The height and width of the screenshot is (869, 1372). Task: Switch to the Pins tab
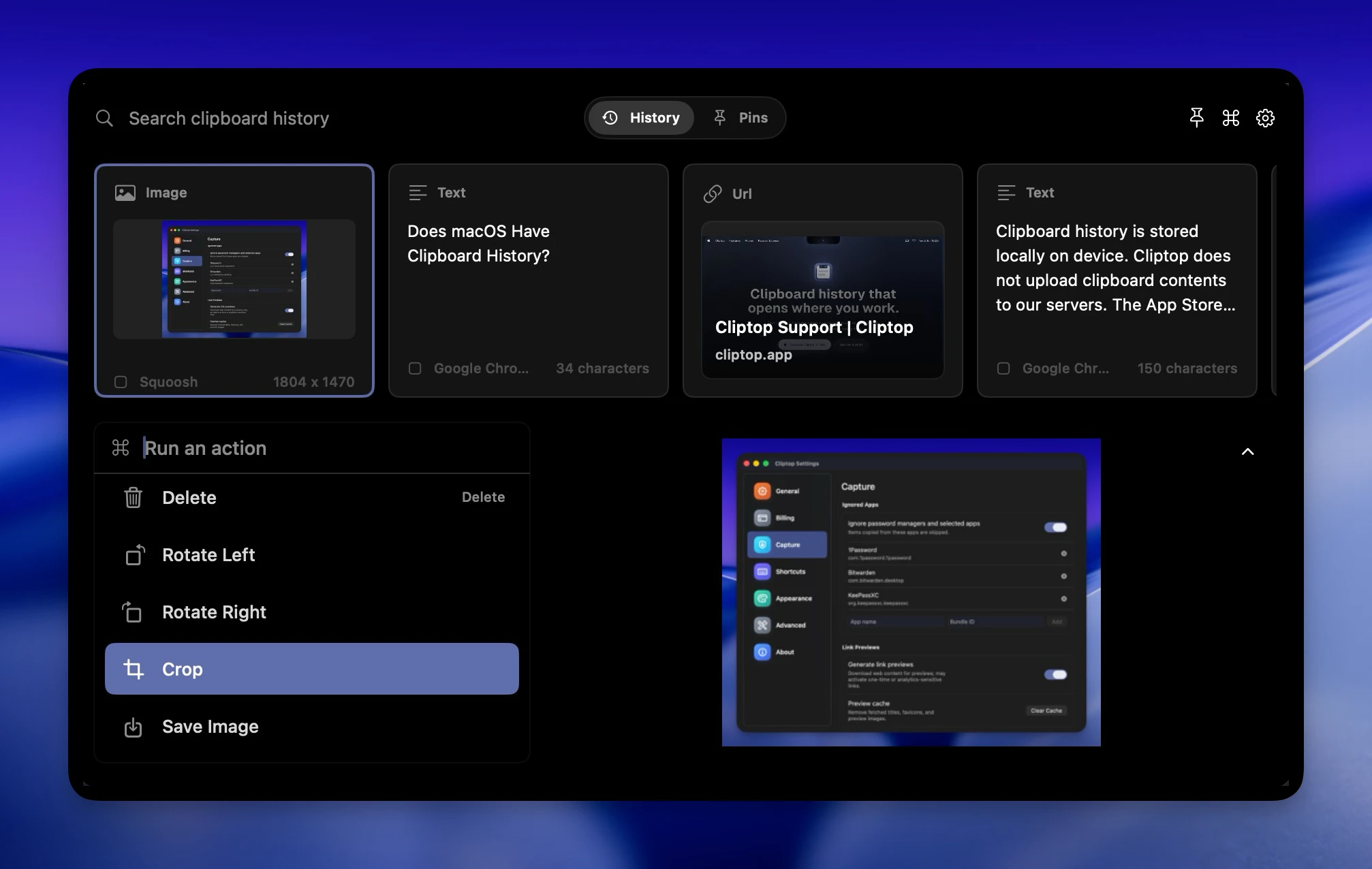point(740,118)
